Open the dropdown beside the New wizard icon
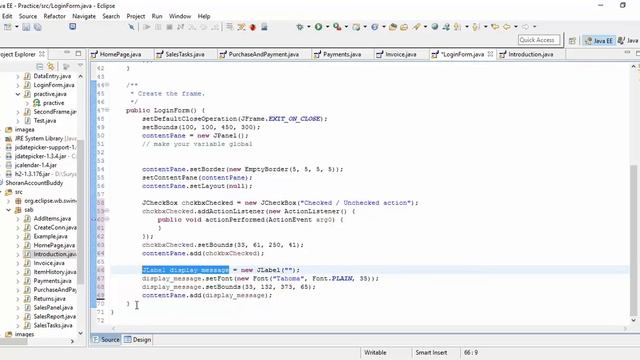 pos(16,27)
